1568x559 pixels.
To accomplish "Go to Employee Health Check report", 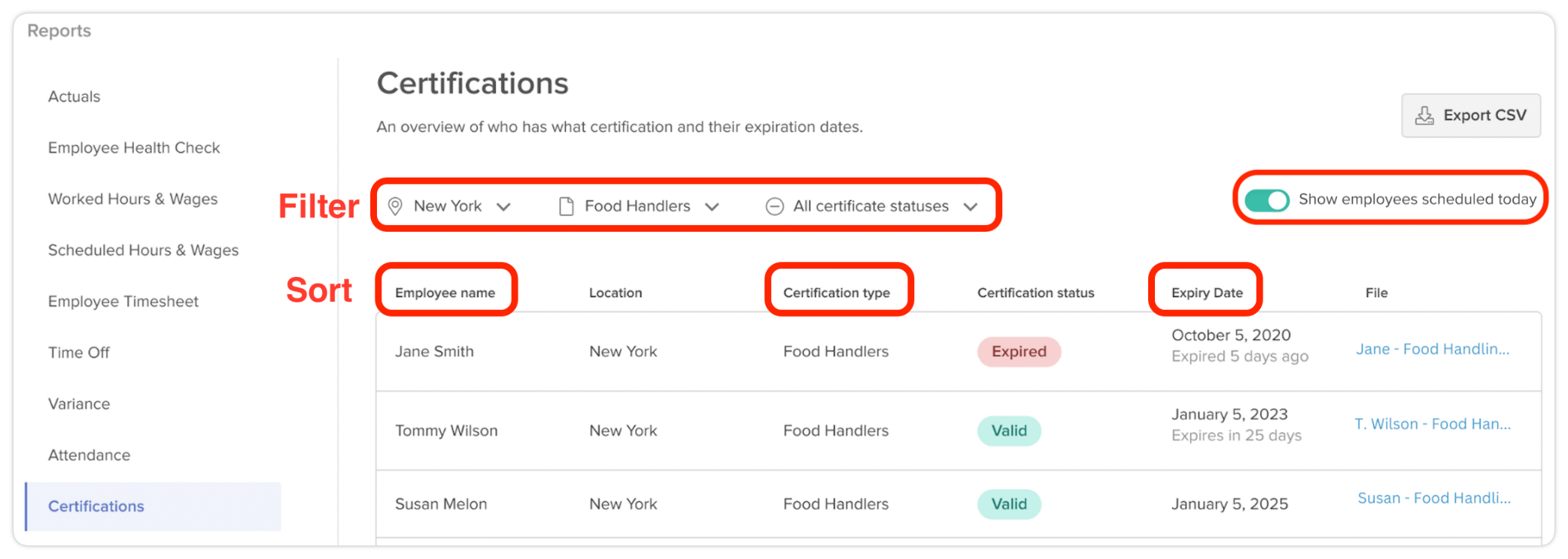I will 134,148.
